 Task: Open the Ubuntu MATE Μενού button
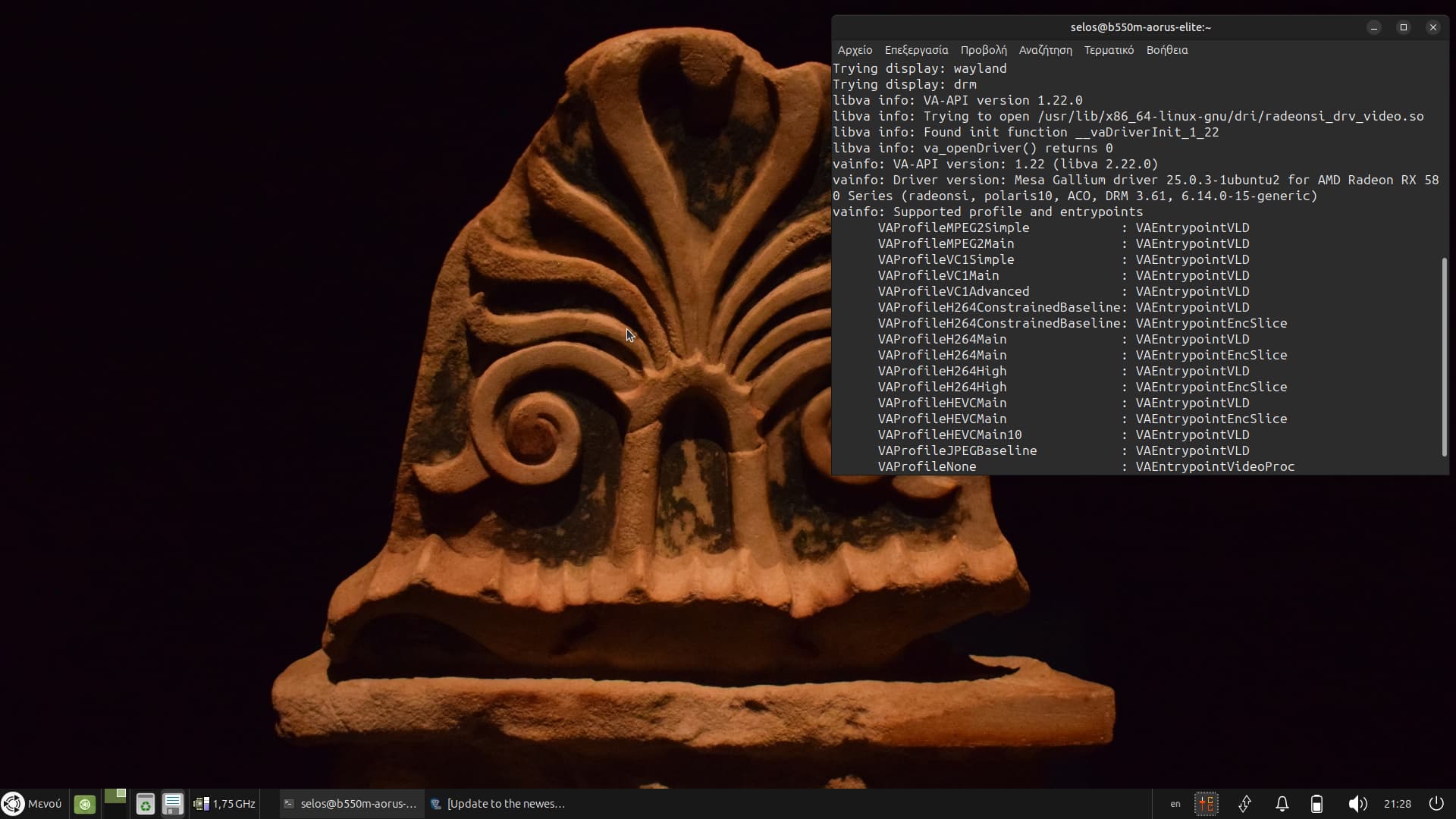[32, 804]
